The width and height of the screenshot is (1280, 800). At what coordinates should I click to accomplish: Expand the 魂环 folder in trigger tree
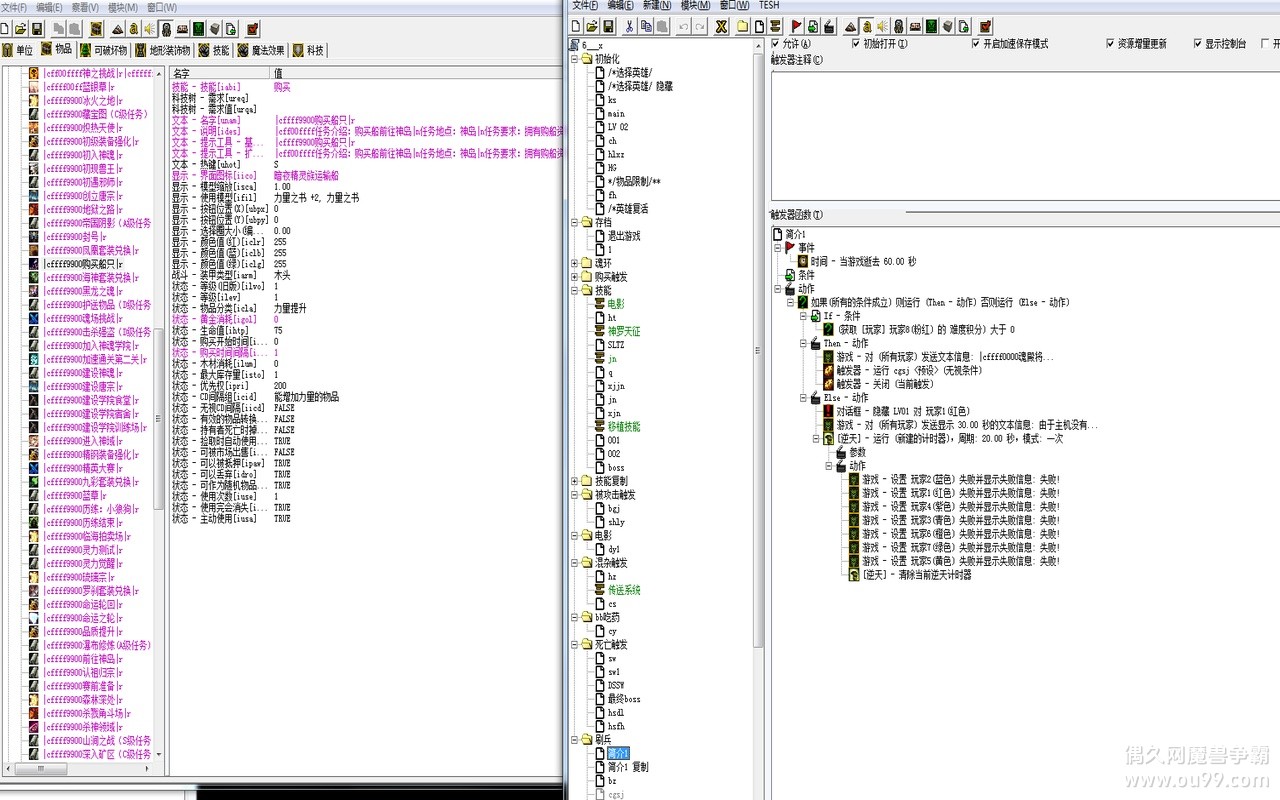point(574,263)
